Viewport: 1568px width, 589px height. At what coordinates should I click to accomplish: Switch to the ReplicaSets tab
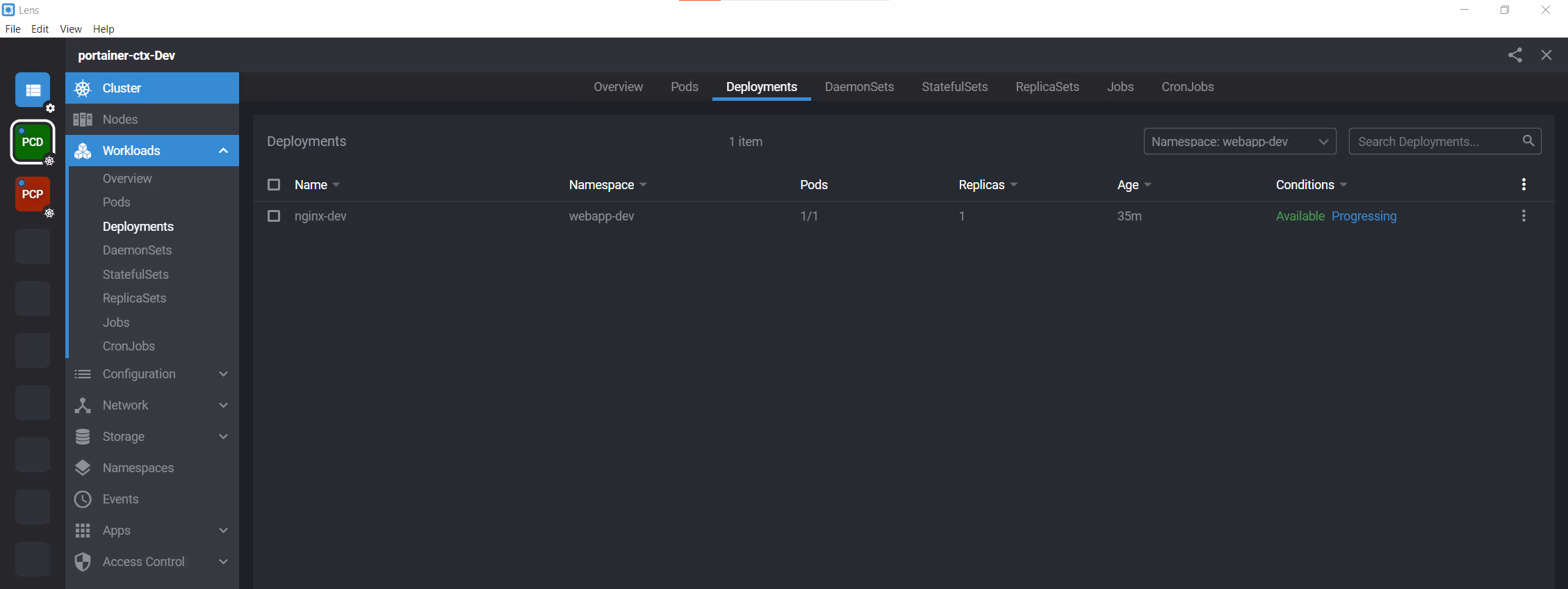coord(1047,87)
